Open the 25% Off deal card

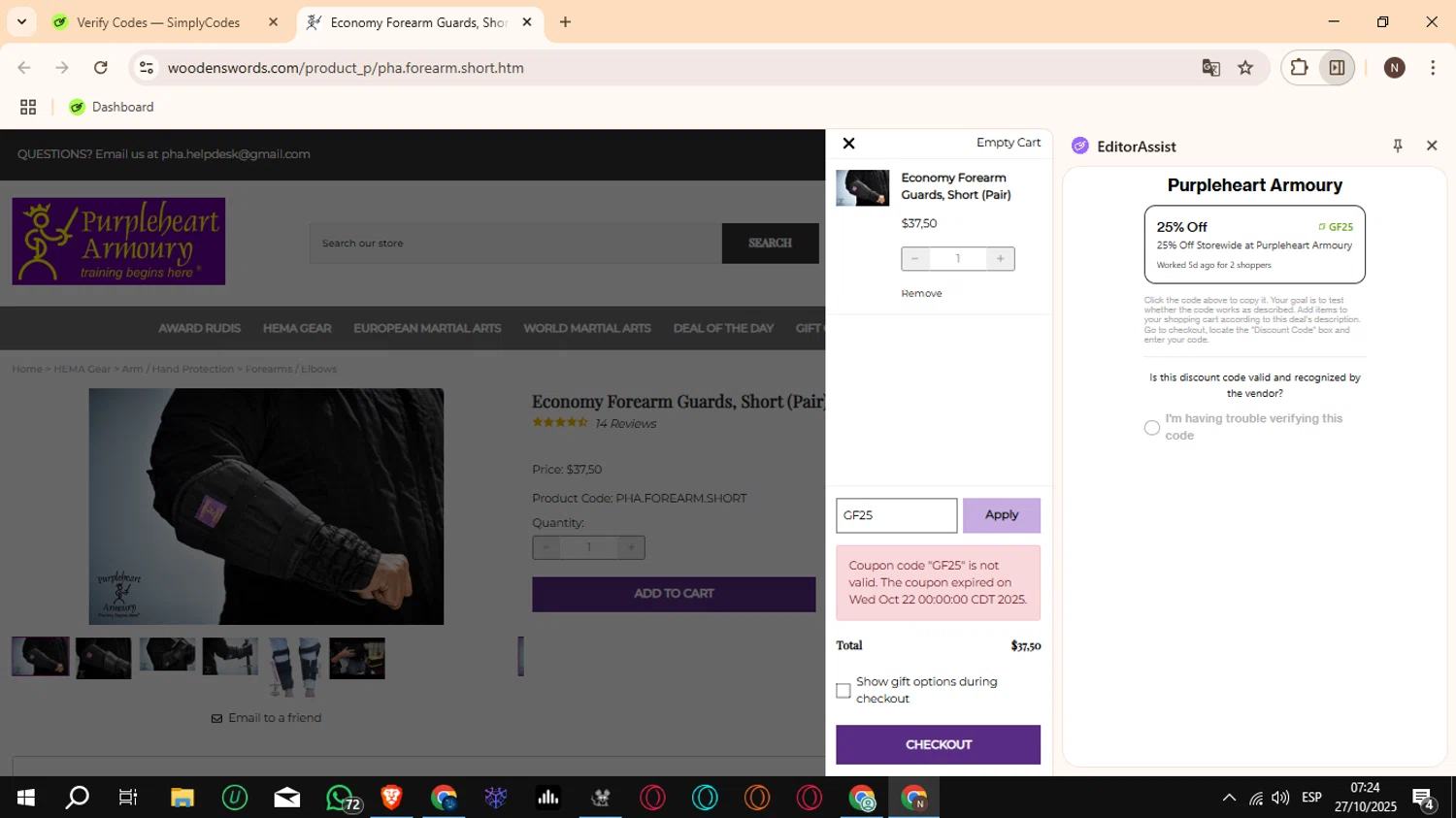coord(1254,245)
